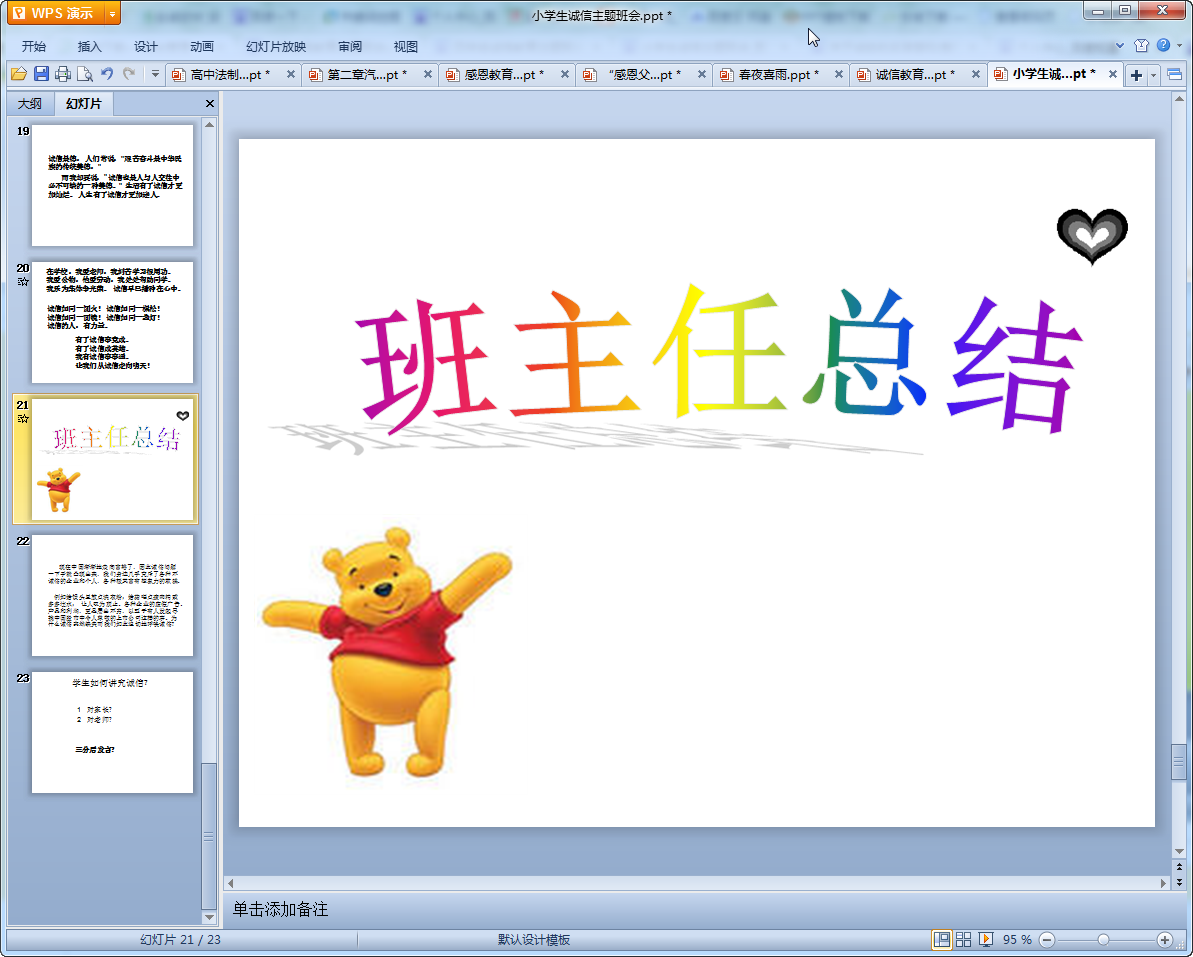This screenshot has height=957, width=1193.
Task: Open the 审阅 ribbon tab
Action: click(x=350, y=46)
